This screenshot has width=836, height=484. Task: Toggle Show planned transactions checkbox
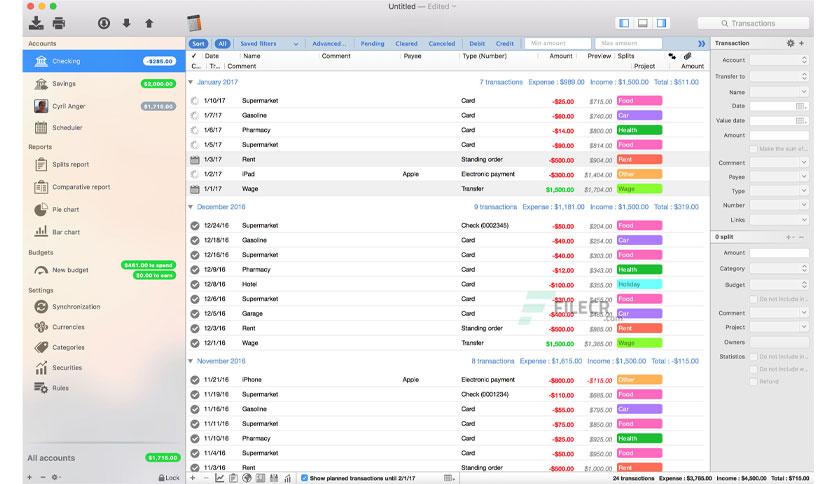(x=304, y=478)
